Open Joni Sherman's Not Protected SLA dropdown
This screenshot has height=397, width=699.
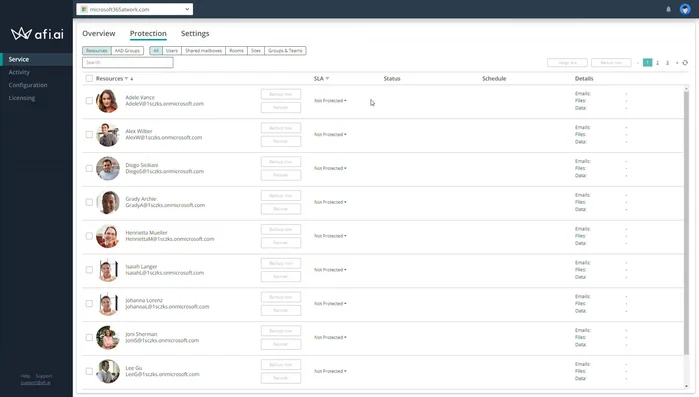tap(330, 338)
